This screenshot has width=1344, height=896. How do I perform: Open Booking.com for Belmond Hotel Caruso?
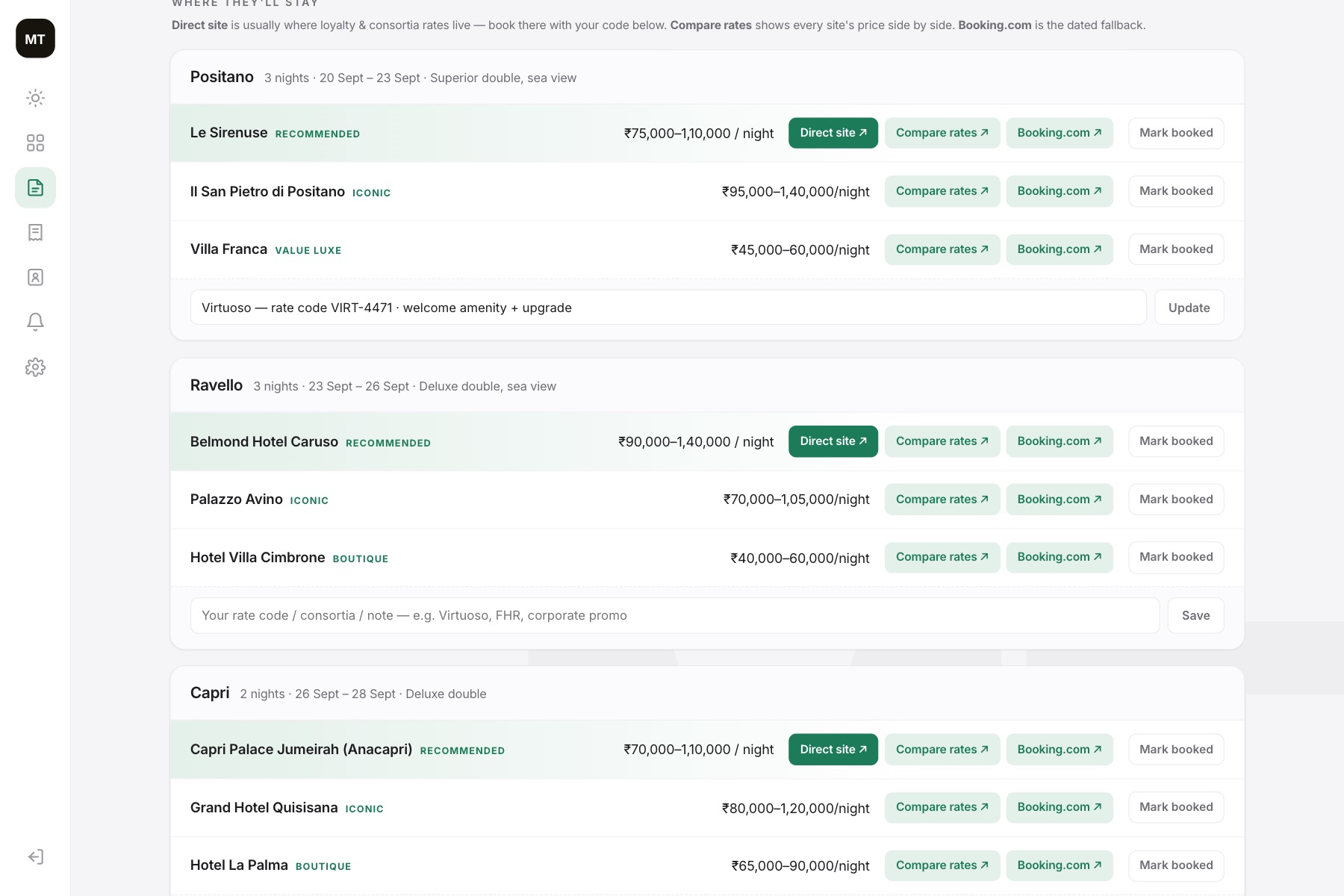click(1060, 441)
